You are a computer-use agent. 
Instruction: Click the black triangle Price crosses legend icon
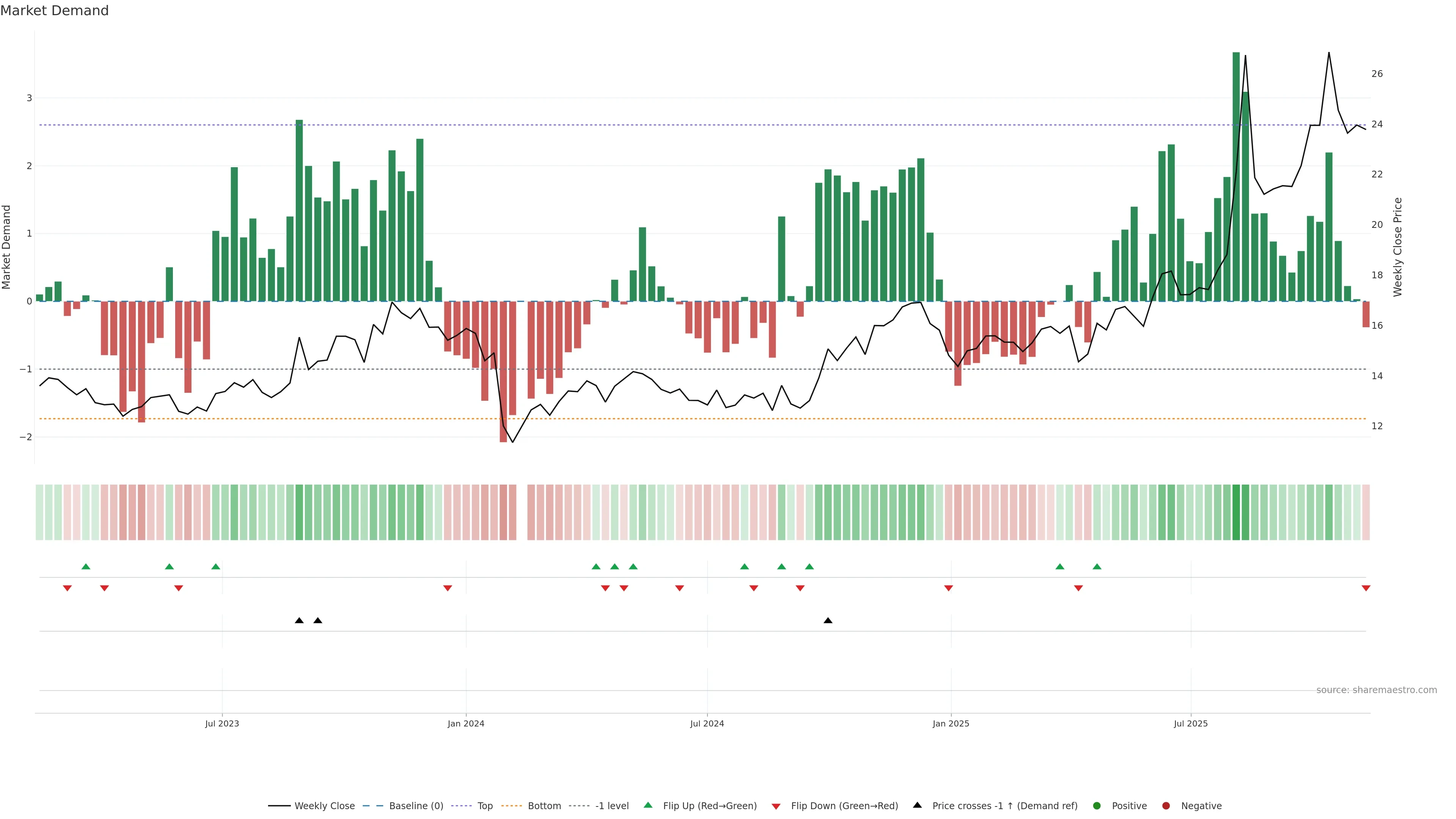917,805
